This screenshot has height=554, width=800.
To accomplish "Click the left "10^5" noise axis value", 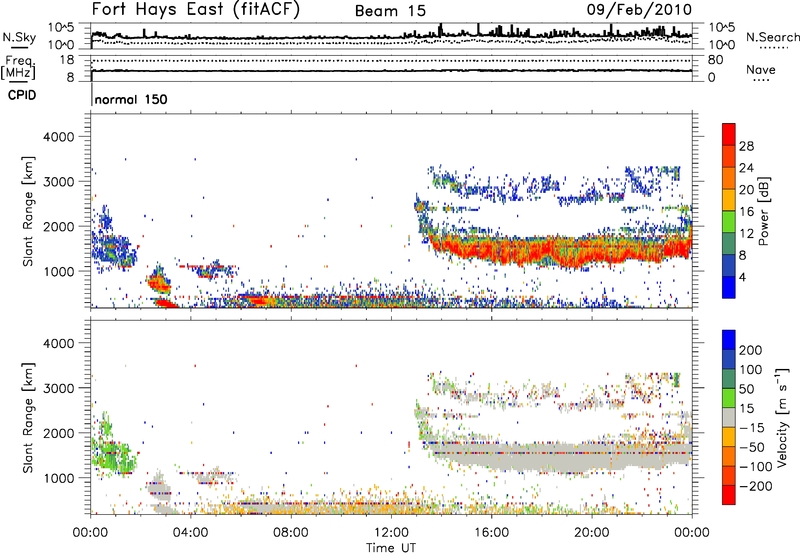I will tap(61, 28).
